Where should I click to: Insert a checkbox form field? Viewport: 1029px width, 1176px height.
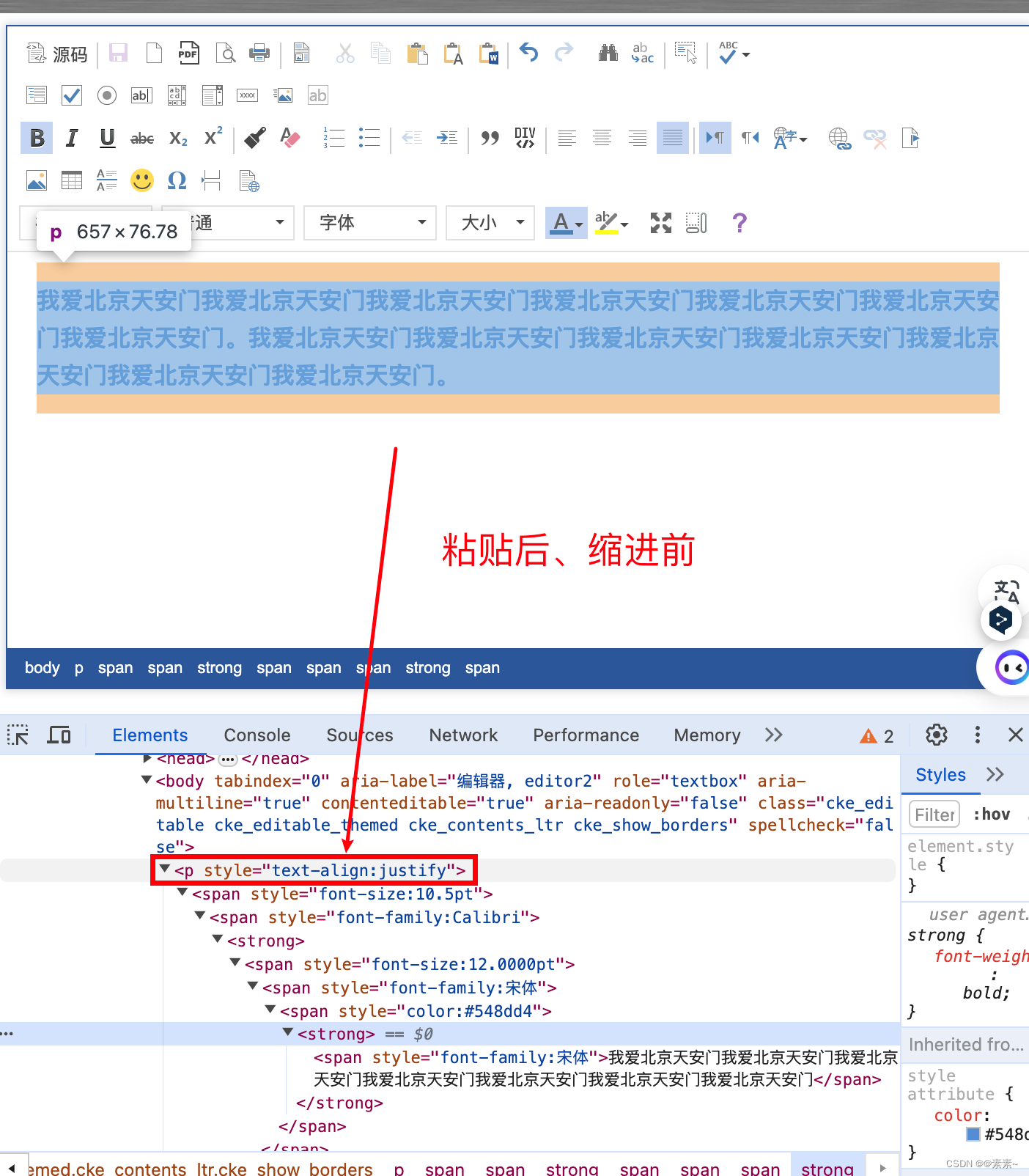(x=72, y=95)
